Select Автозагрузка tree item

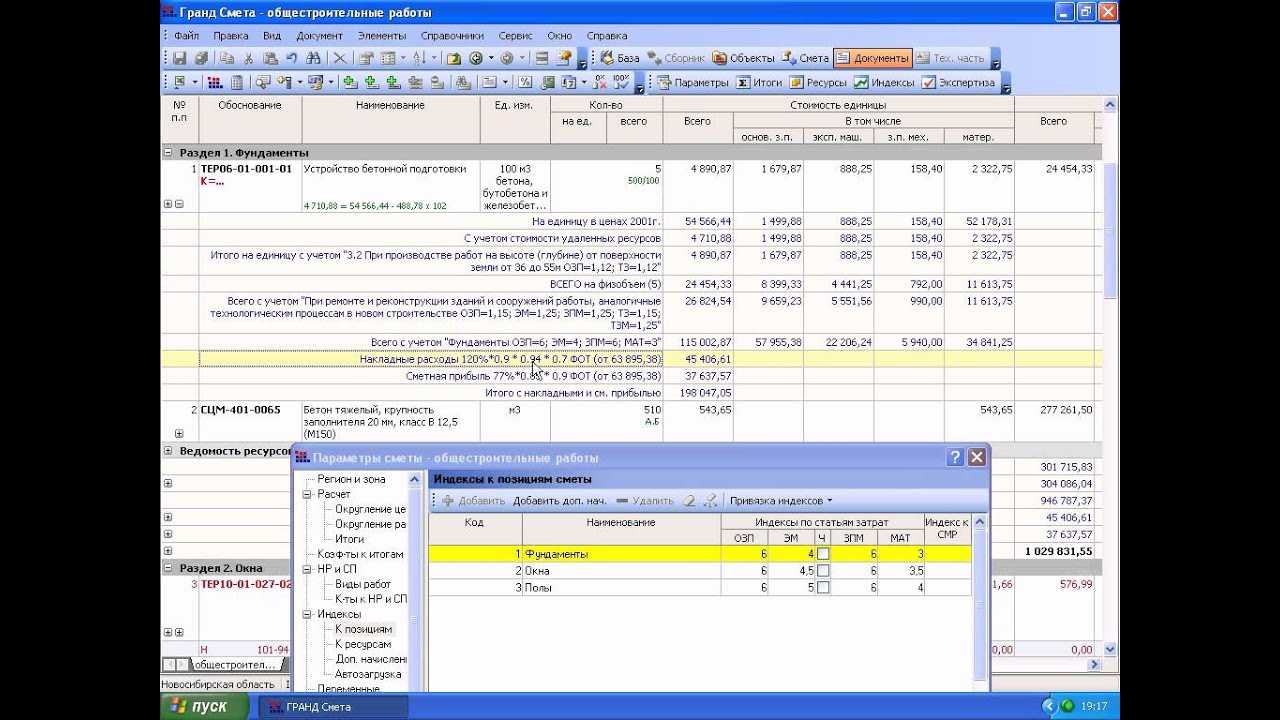[x=369, y=674]
